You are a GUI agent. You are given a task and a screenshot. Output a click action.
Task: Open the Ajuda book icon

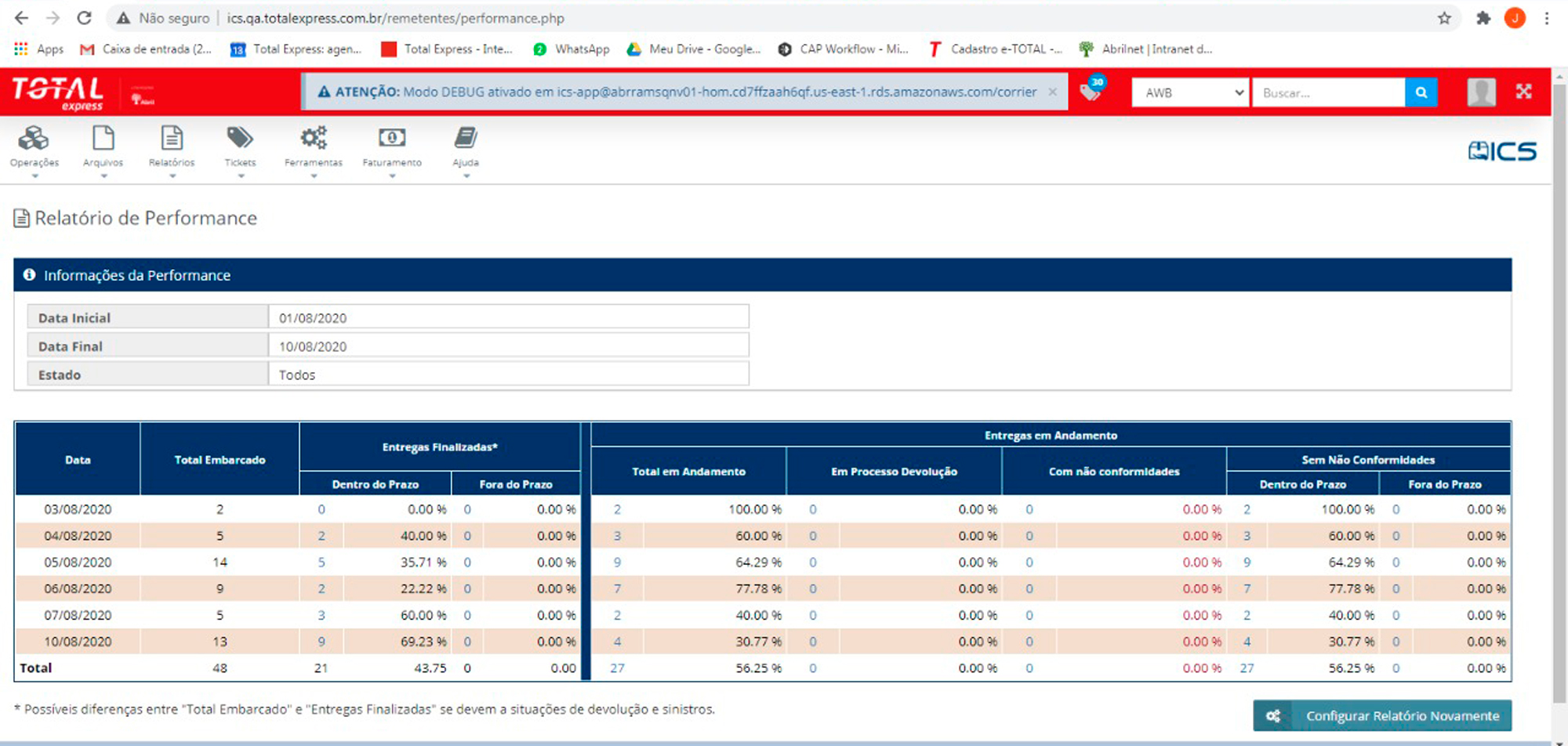tap(466, 138)
